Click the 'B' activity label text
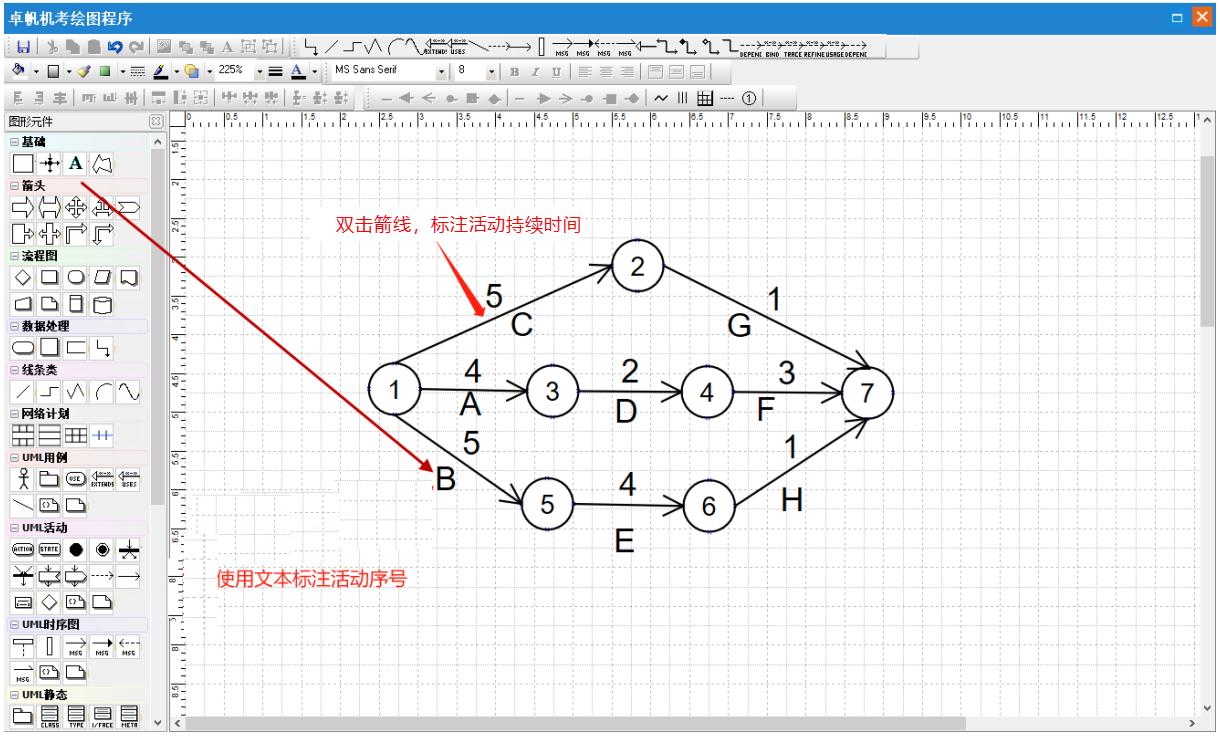 pyautogui.click(x=446, y=480)
